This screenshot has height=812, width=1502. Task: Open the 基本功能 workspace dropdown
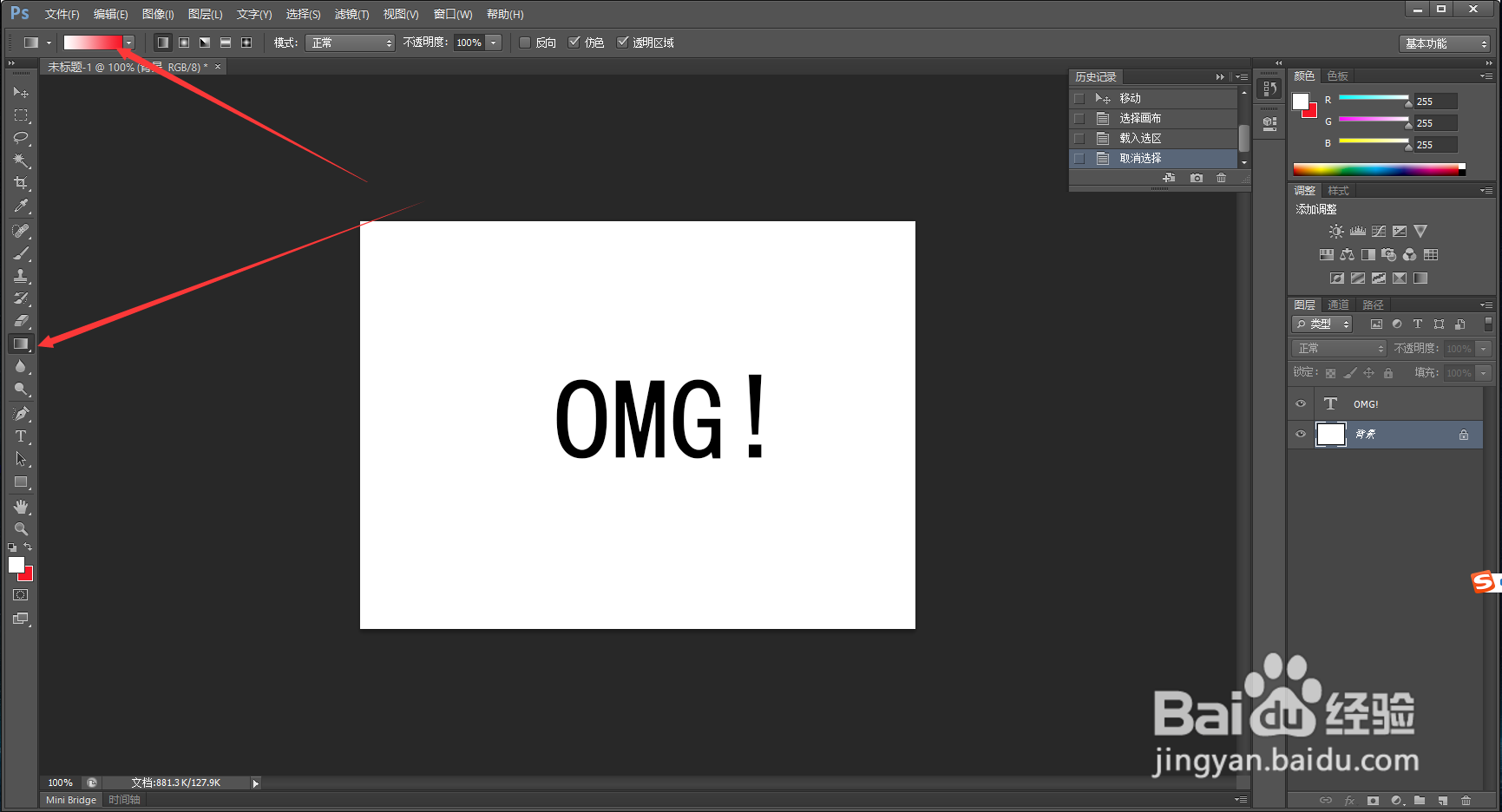pyautogui.click(x=1445, y=43)
